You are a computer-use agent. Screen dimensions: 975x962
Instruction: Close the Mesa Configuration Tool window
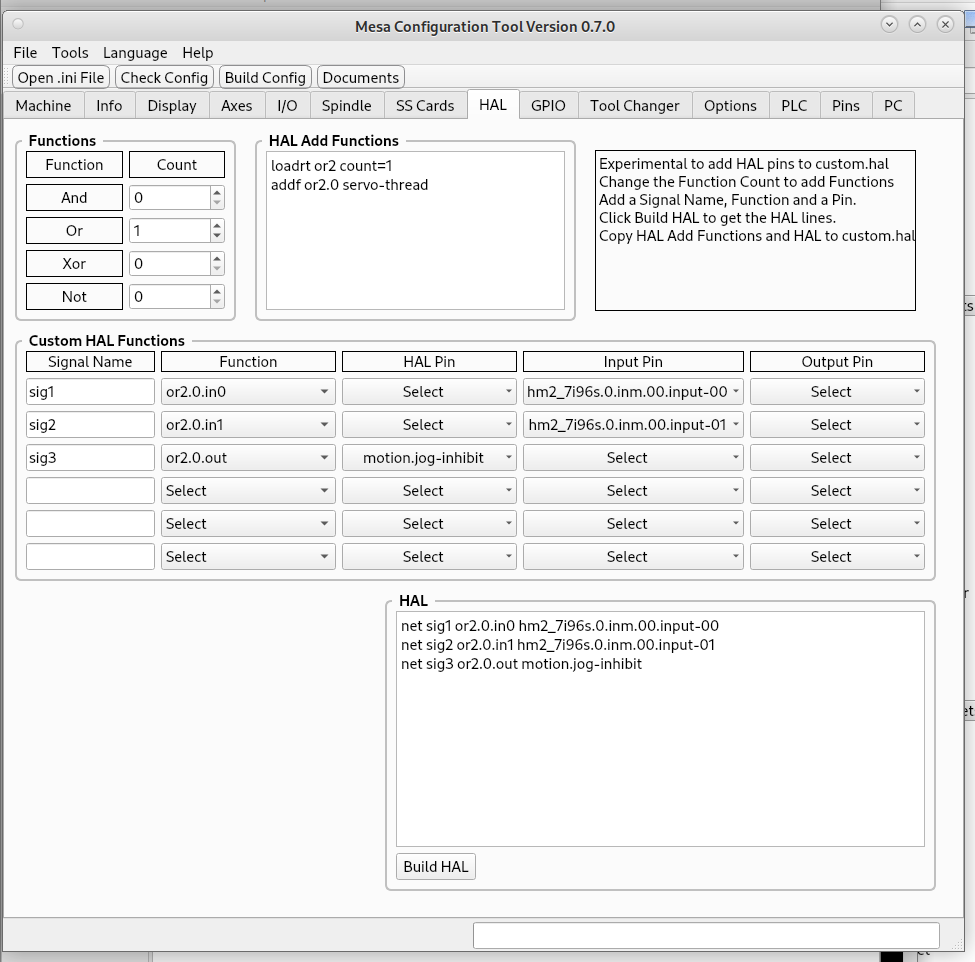click(x=945, y=24)
